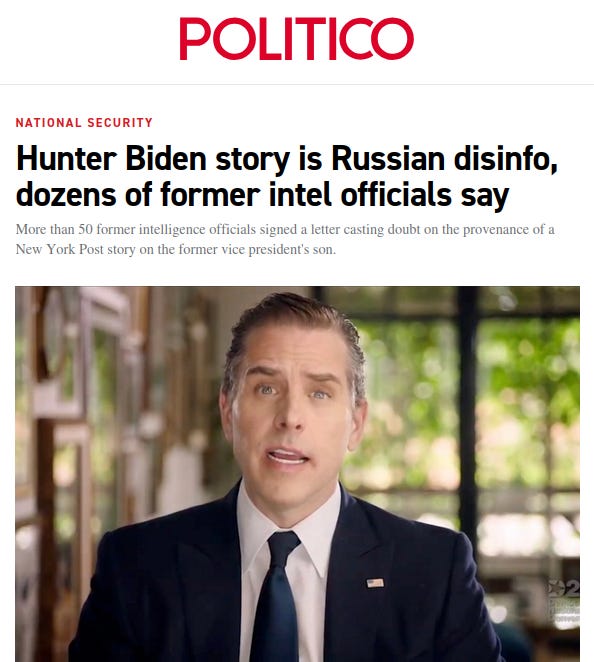This screenshot has width=594, height=662.
Task: Open the article's lead photo
Action: (297, 474)
